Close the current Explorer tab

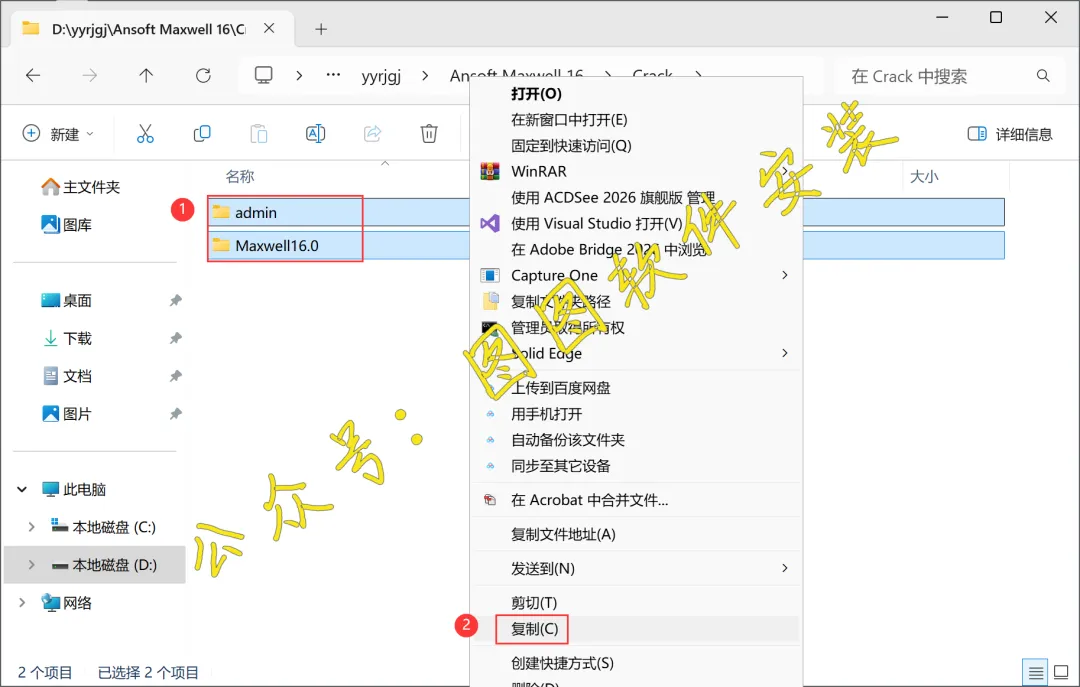click(x=269, y=28)
